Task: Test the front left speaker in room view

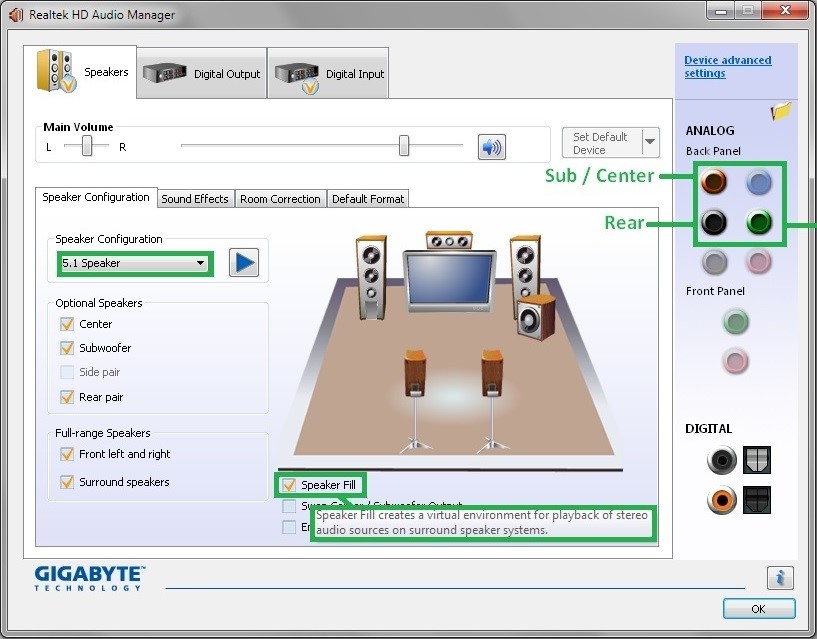Action: click(371, 277)
